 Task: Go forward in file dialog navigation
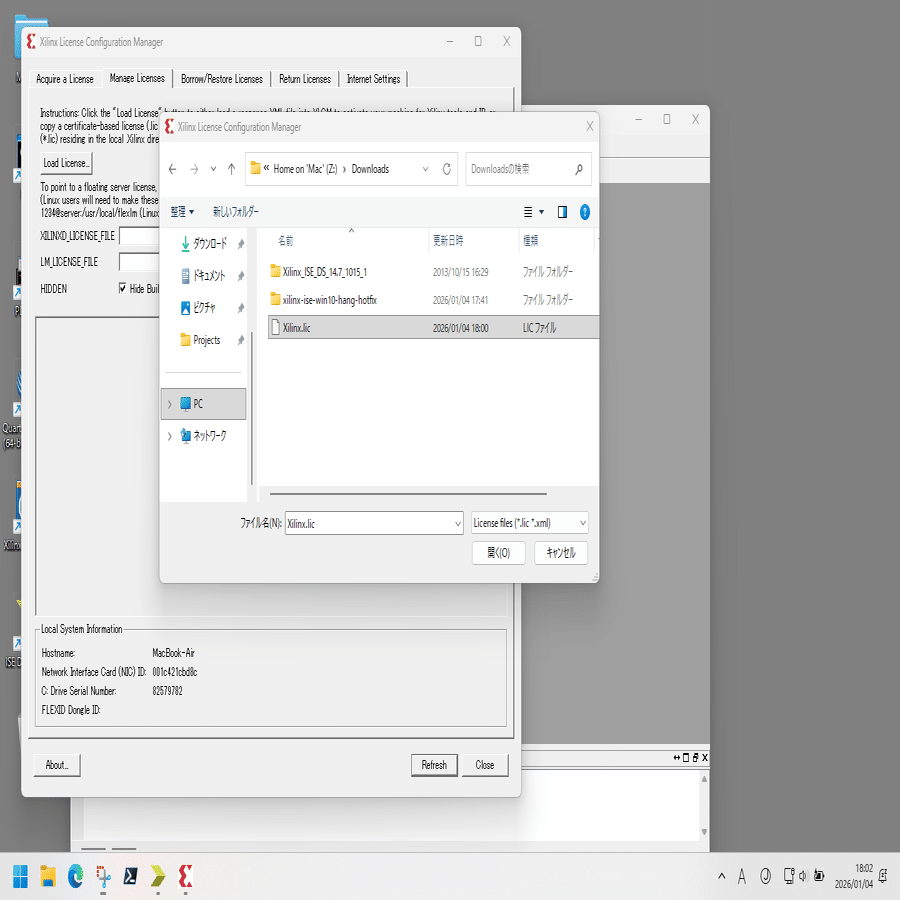click(194, 169)
